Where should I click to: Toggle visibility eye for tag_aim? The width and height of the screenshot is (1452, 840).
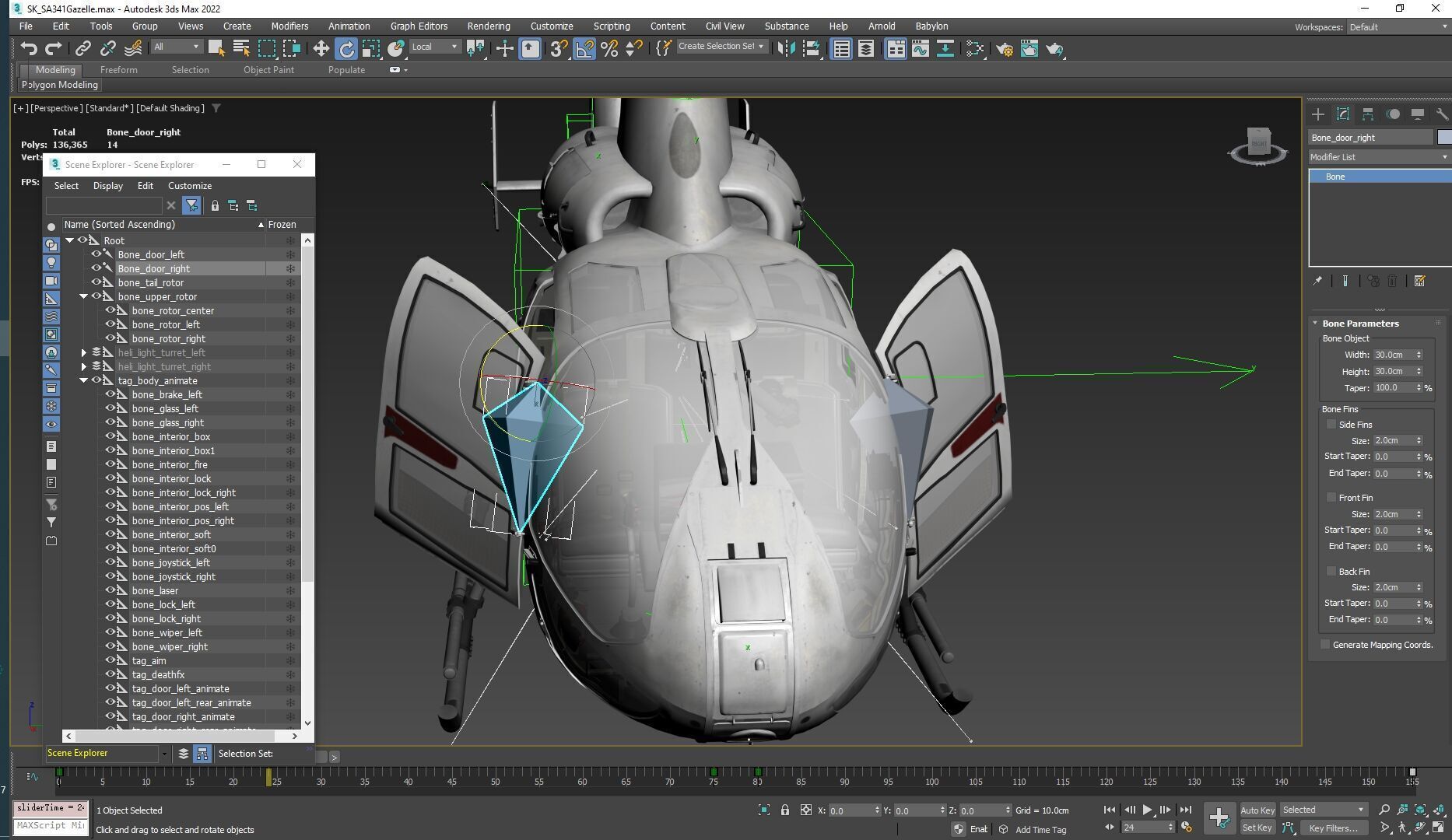pyautogui.click(x=110, y=660)
